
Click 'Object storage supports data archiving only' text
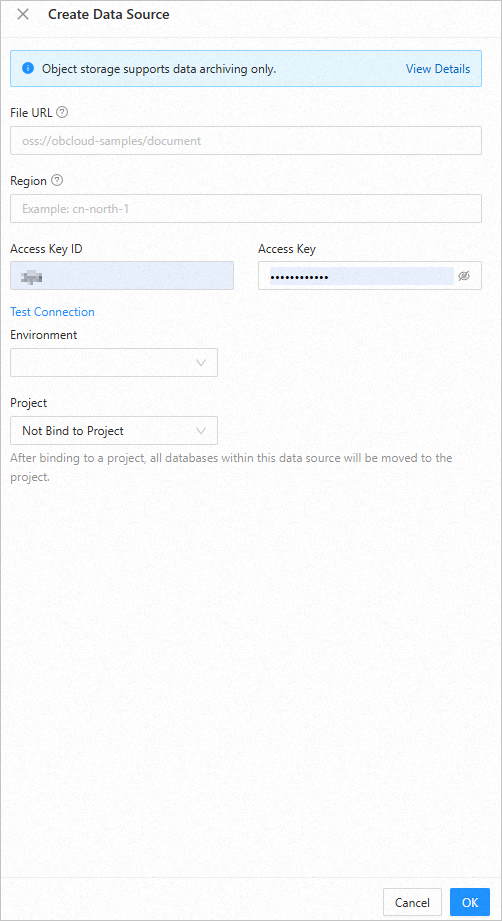[159, 69]
